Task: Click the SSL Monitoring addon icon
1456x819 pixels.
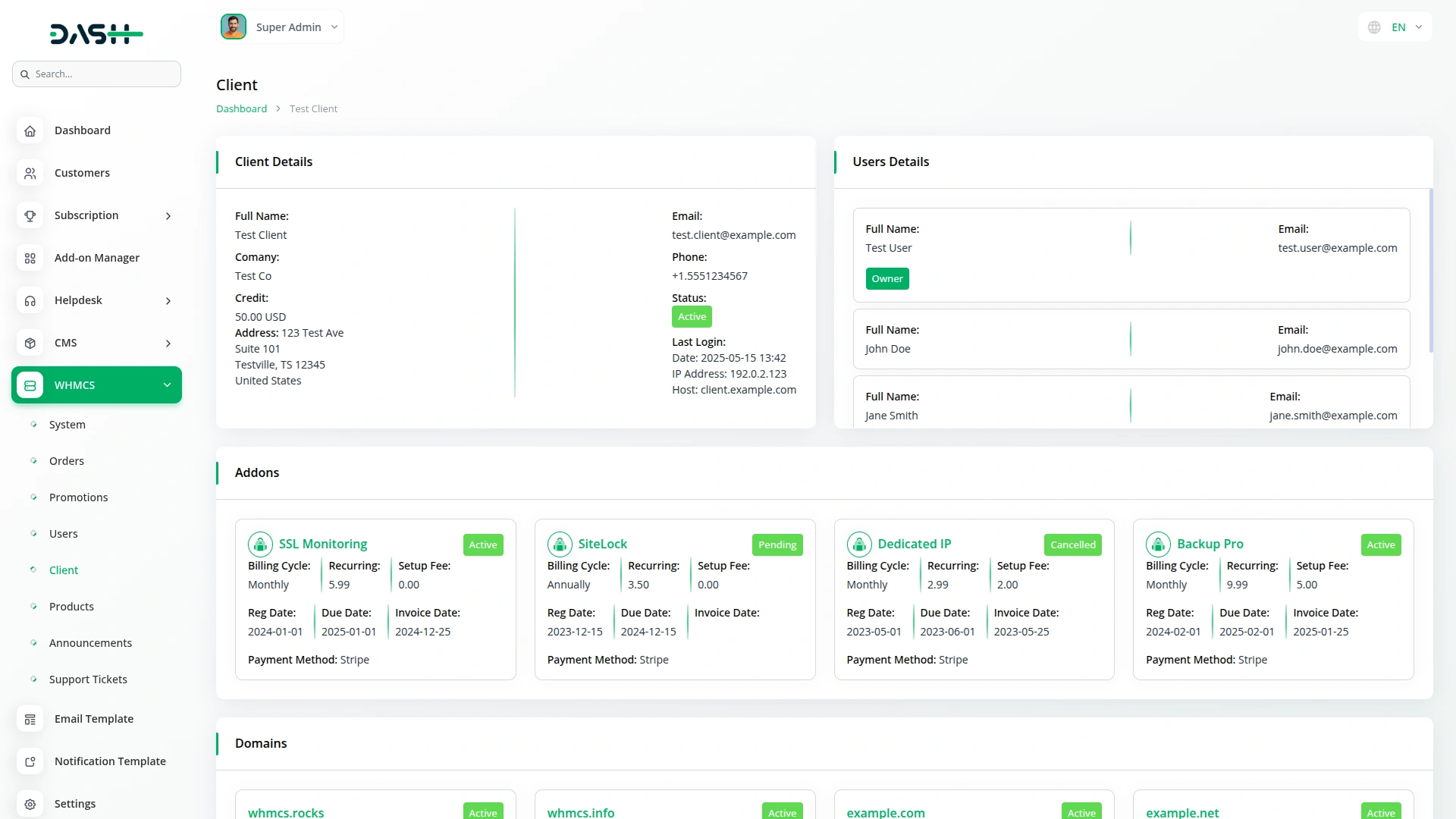Action: coord(260,544)
